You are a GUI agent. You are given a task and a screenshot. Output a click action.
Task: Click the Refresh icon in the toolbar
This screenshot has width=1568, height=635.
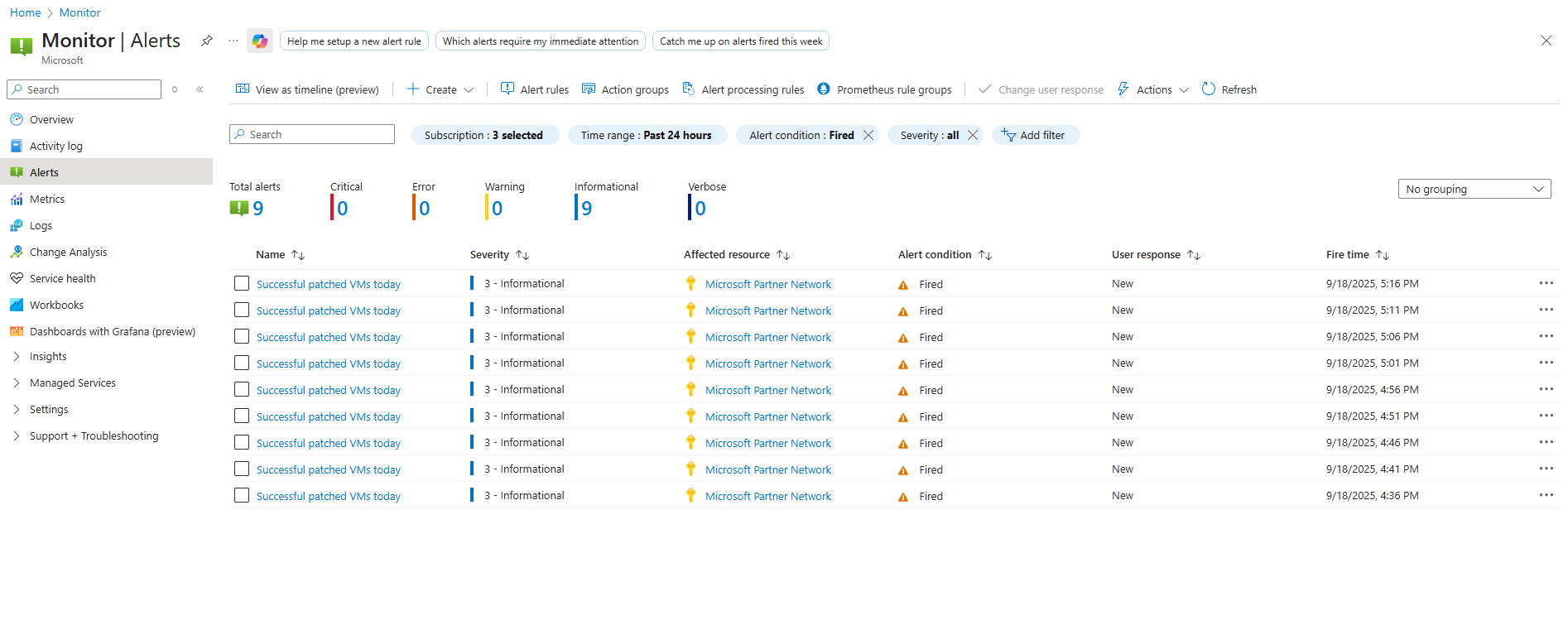point(1209,89)
